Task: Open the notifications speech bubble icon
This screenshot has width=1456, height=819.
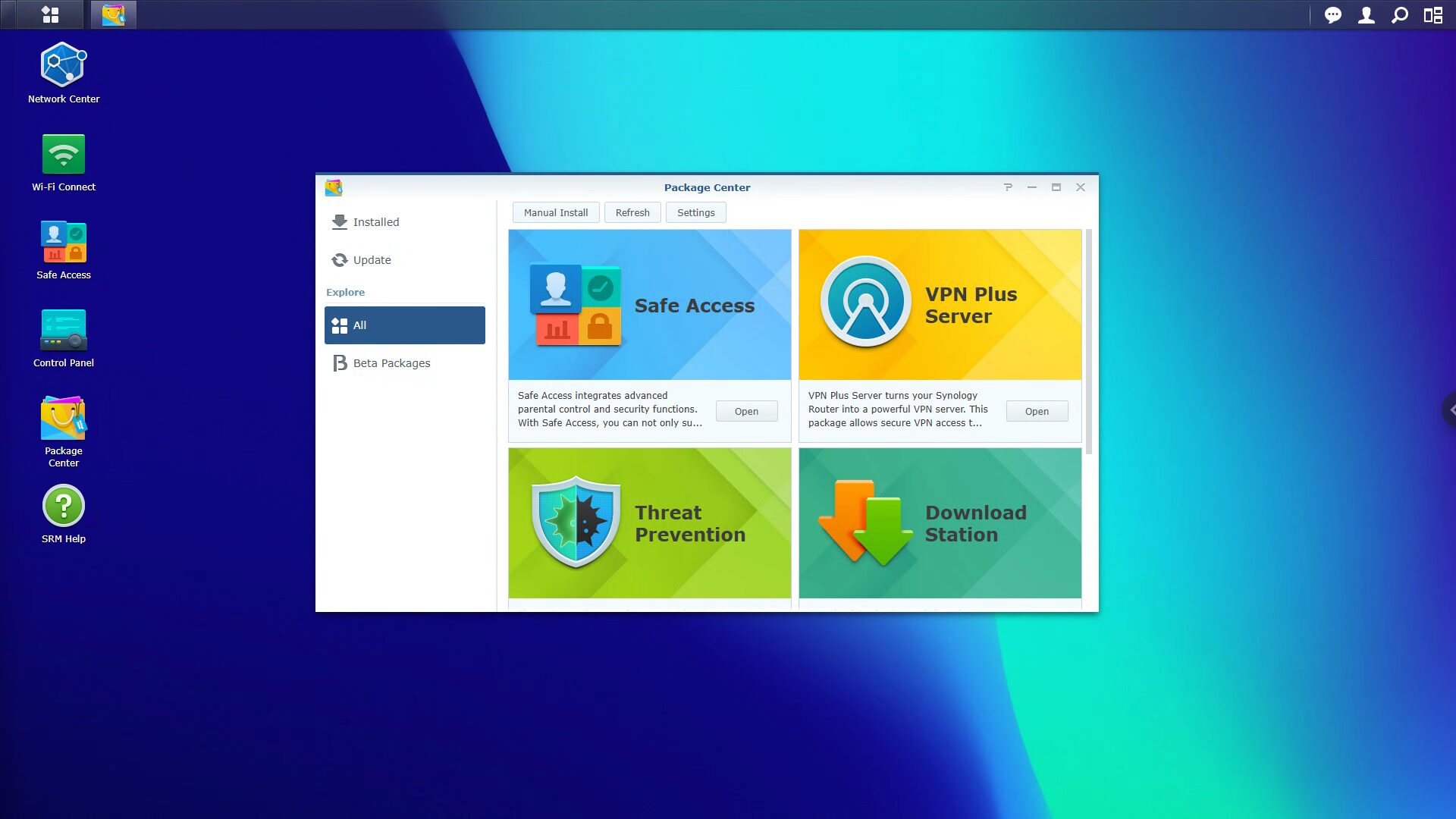Action: point(1333,15)
